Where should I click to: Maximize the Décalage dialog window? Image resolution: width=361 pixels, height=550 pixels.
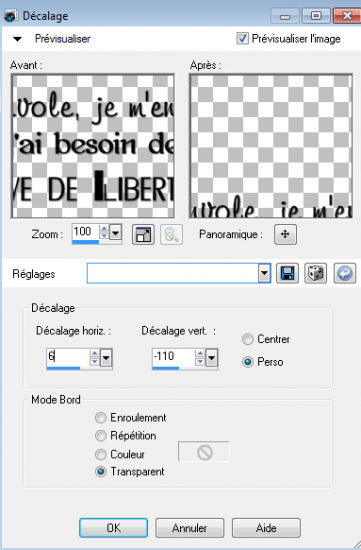[x=316, y=16]
